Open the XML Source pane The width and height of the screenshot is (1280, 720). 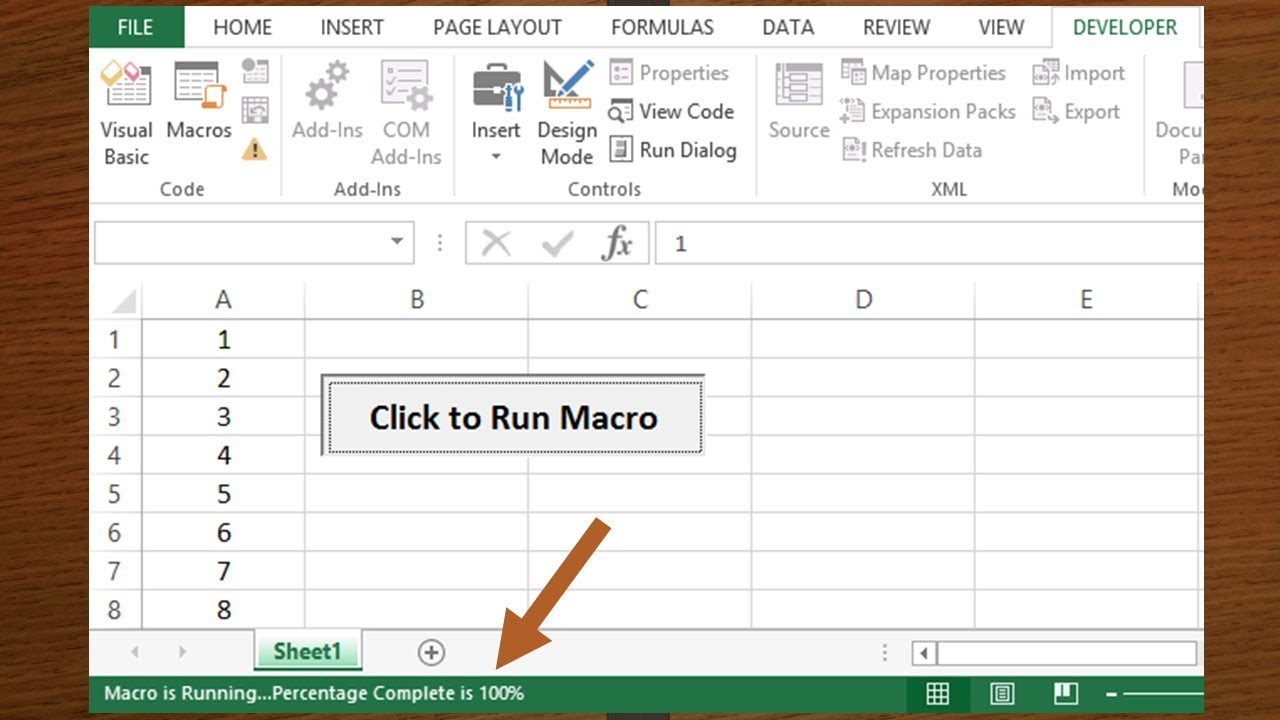click(799, 101)
